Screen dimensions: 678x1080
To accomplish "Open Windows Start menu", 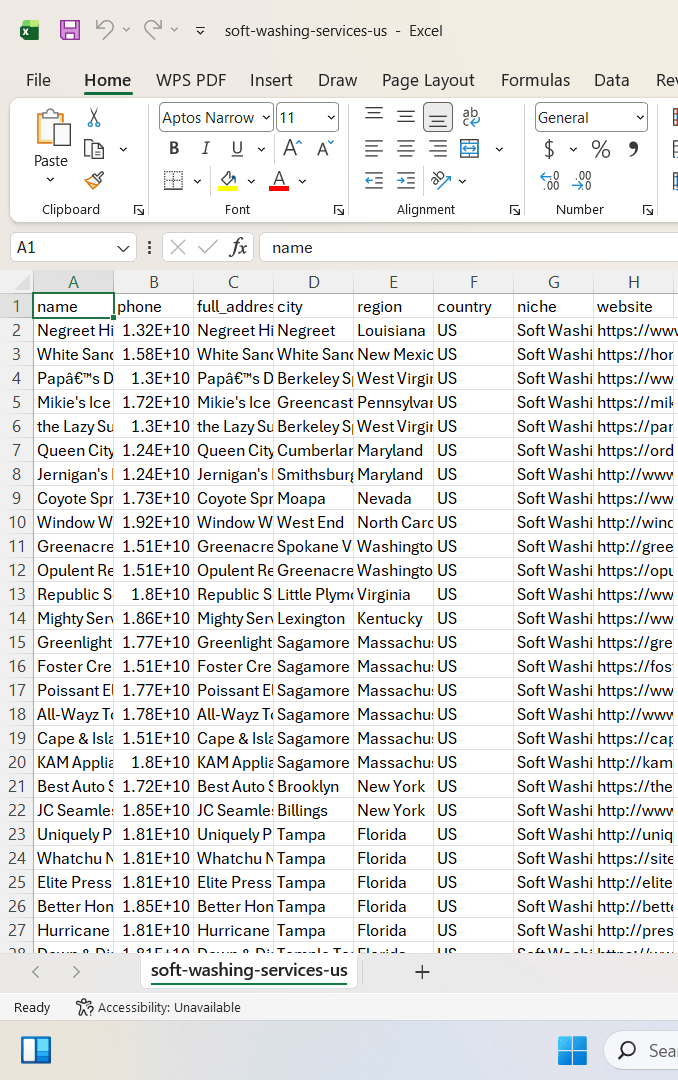I will coord(572,1050).
